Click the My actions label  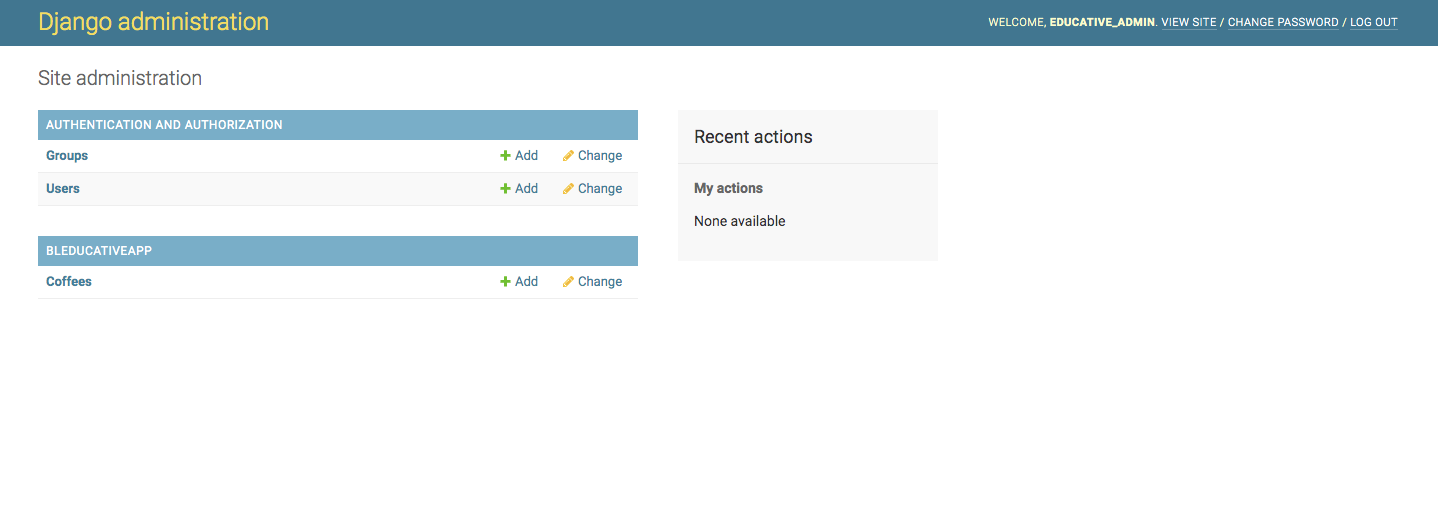pos(728,188)
